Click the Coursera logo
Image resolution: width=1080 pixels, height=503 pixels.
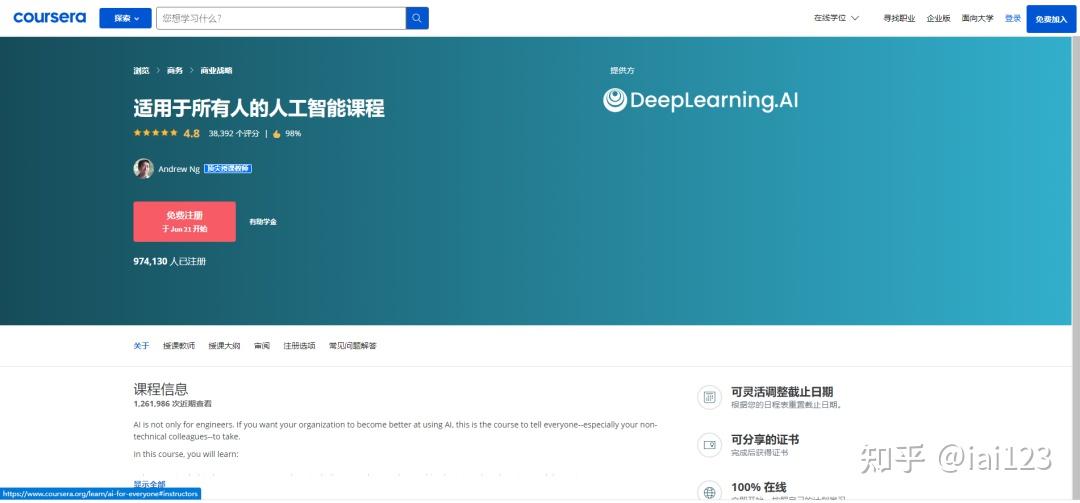[50, 17]
